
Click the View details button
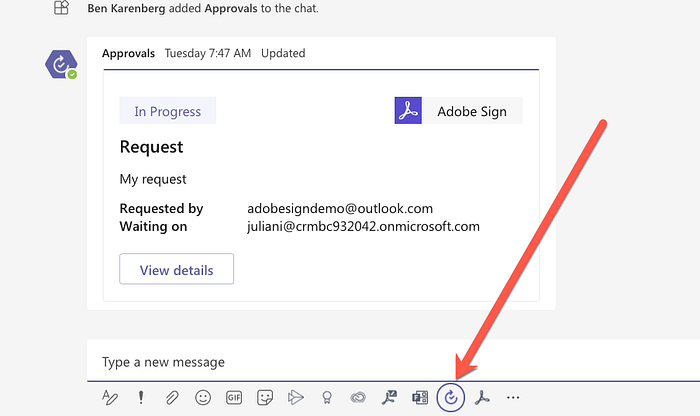[176, 269]
